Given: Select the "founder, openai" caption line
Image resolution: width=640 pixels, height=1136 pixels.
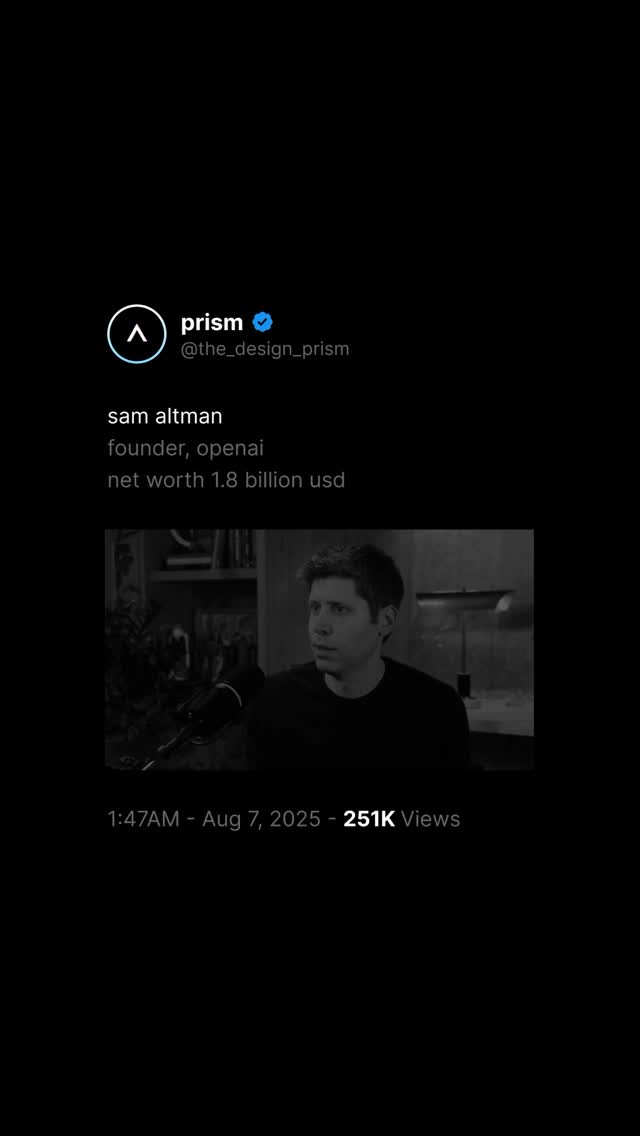Looking at the screenshot, I should [186, 448].
